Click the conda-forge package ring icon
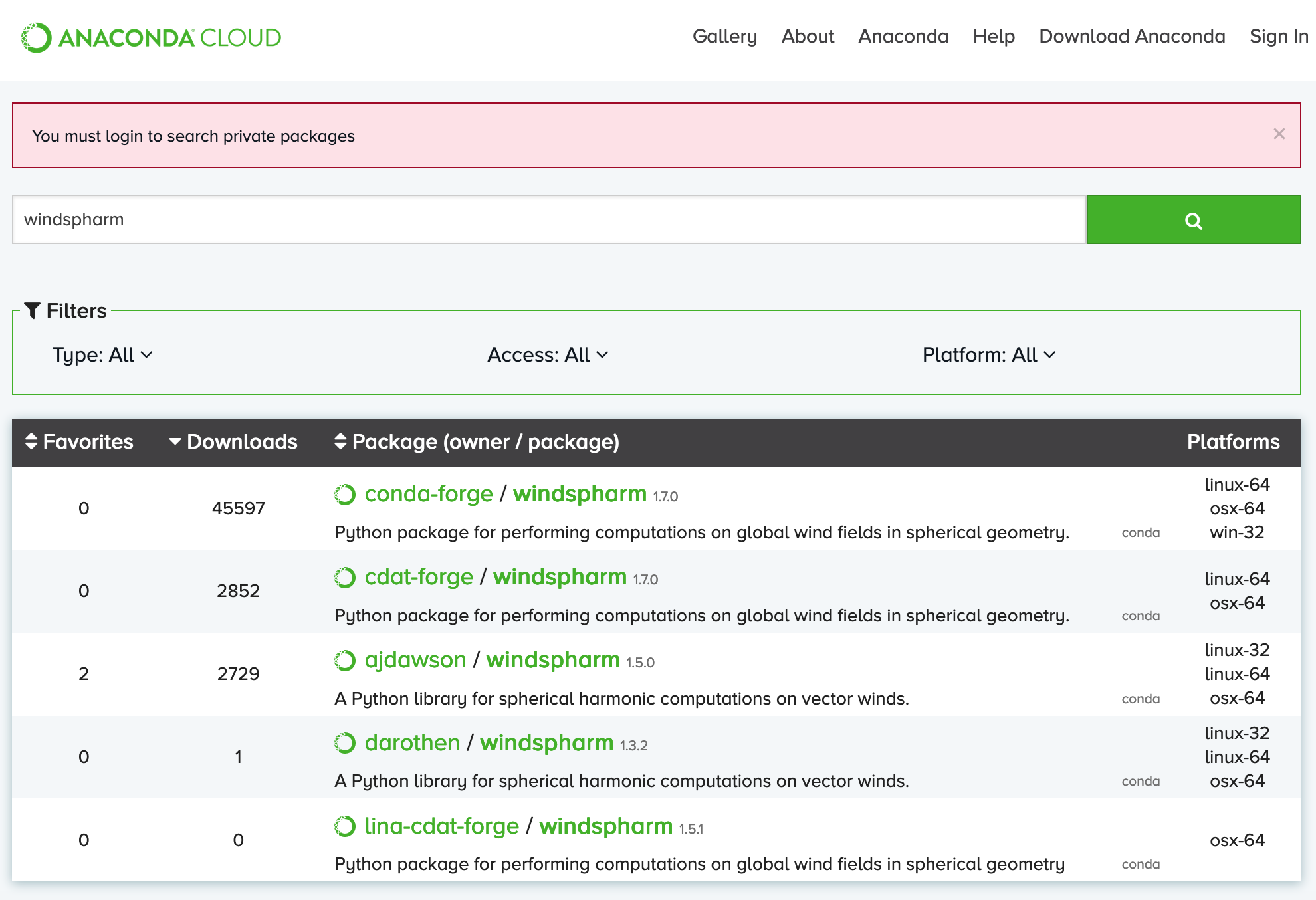1316x900 pixels. [345, 494]
